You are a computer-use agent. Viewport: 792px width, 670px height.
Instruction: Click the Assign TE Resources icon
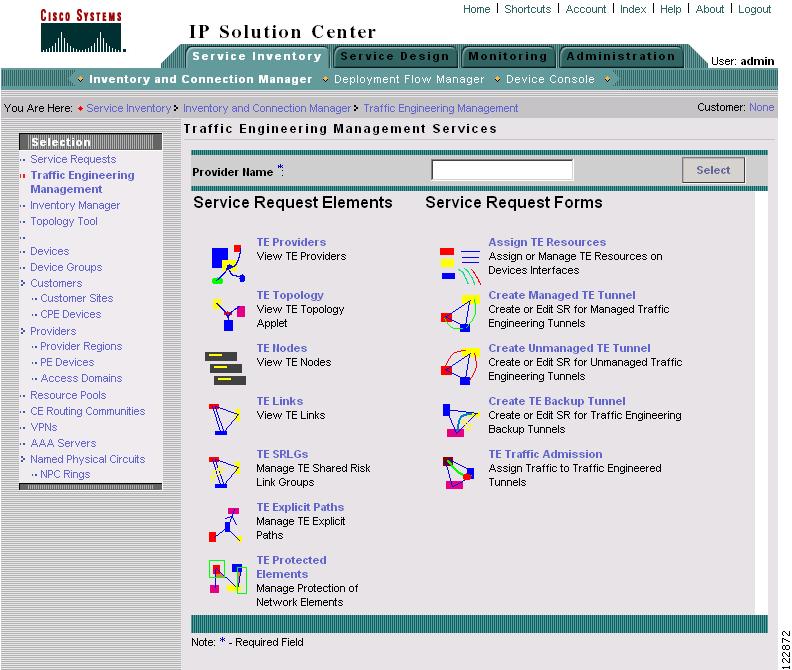click(x=460, y=266)
